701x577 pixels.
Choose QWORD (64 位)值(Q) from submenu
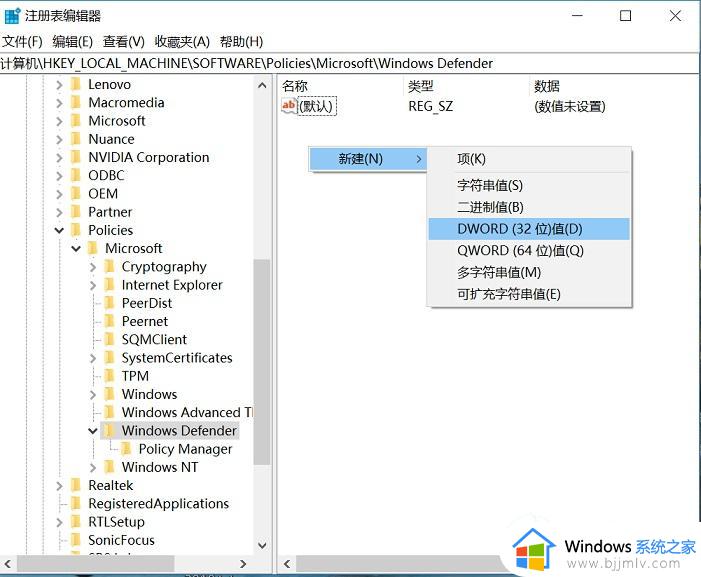(x=529, y=251)
